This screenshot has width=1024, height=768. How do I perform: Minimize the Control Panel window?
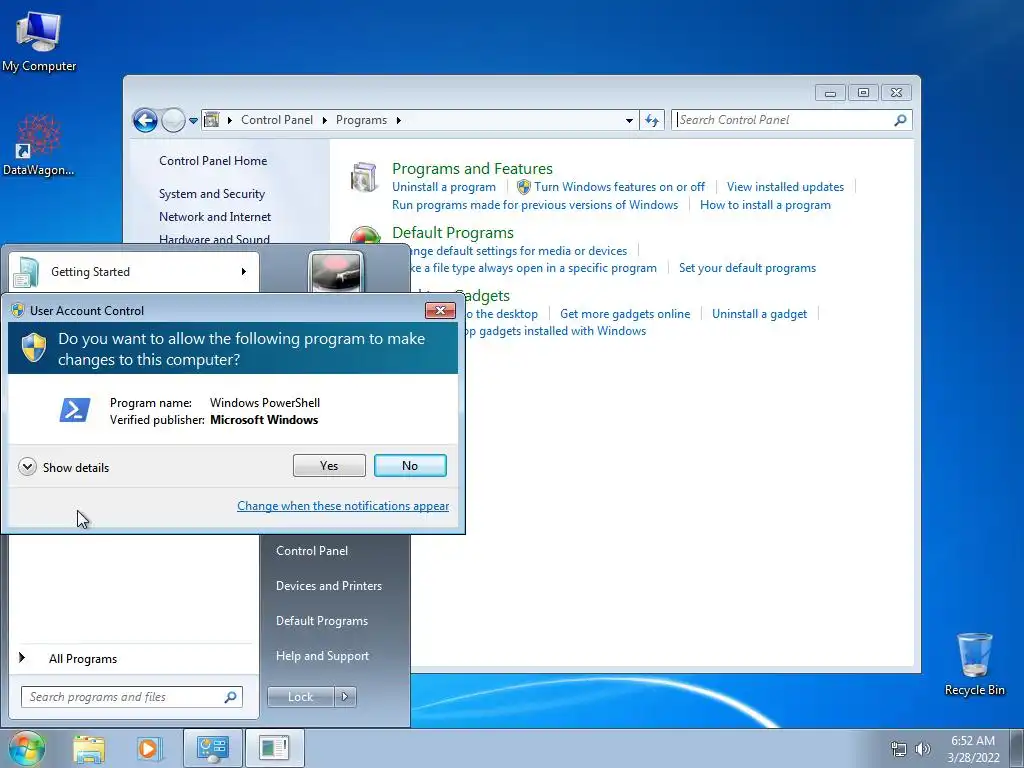[830, 93]
